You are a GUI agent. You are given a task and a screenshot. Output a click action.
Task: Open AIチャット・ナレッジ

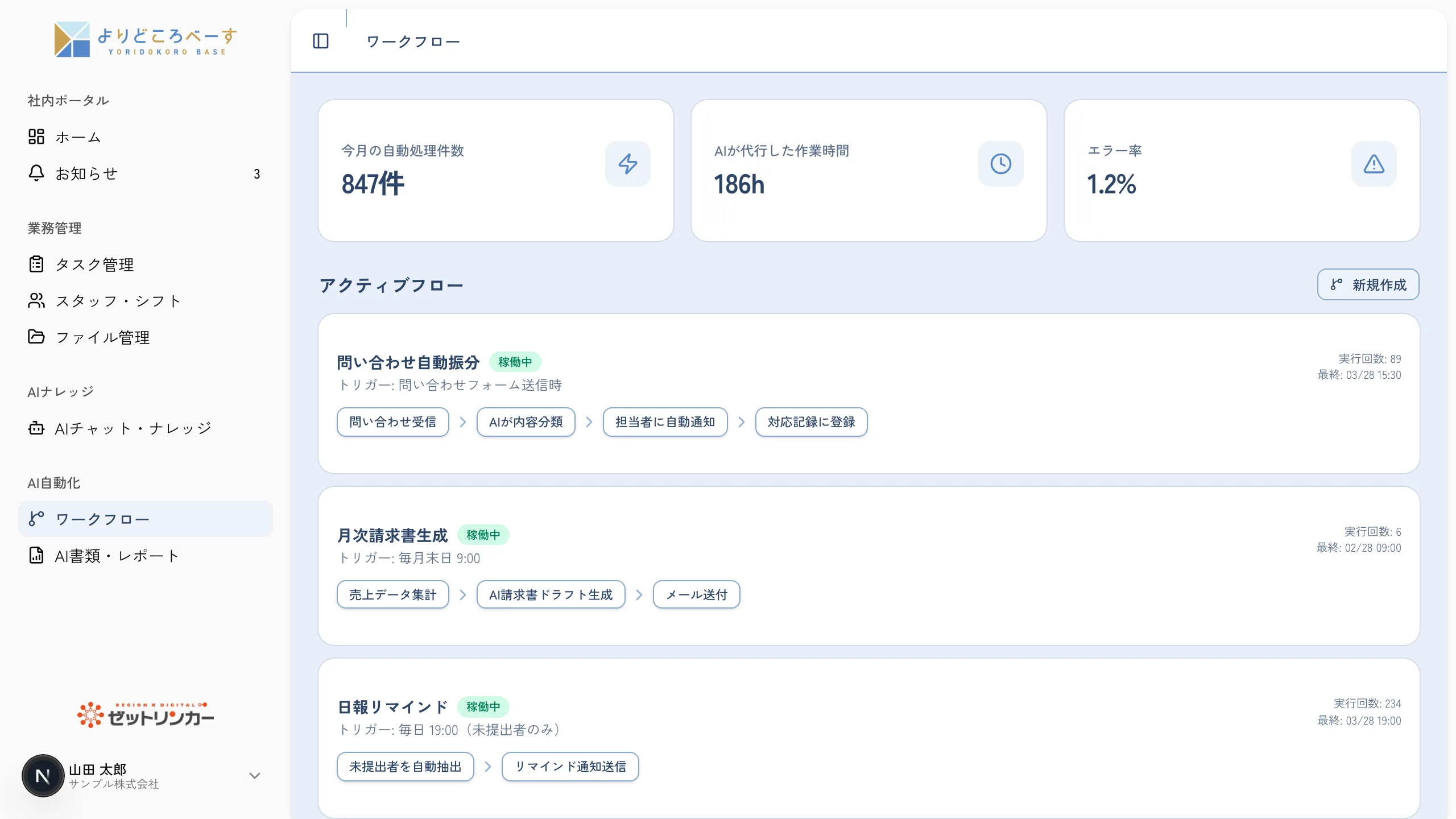click(x=146, y=428)
